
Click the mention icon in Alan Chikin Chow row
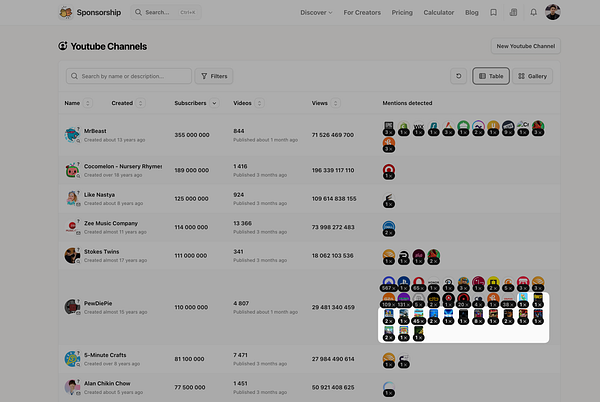coord(389,388)
